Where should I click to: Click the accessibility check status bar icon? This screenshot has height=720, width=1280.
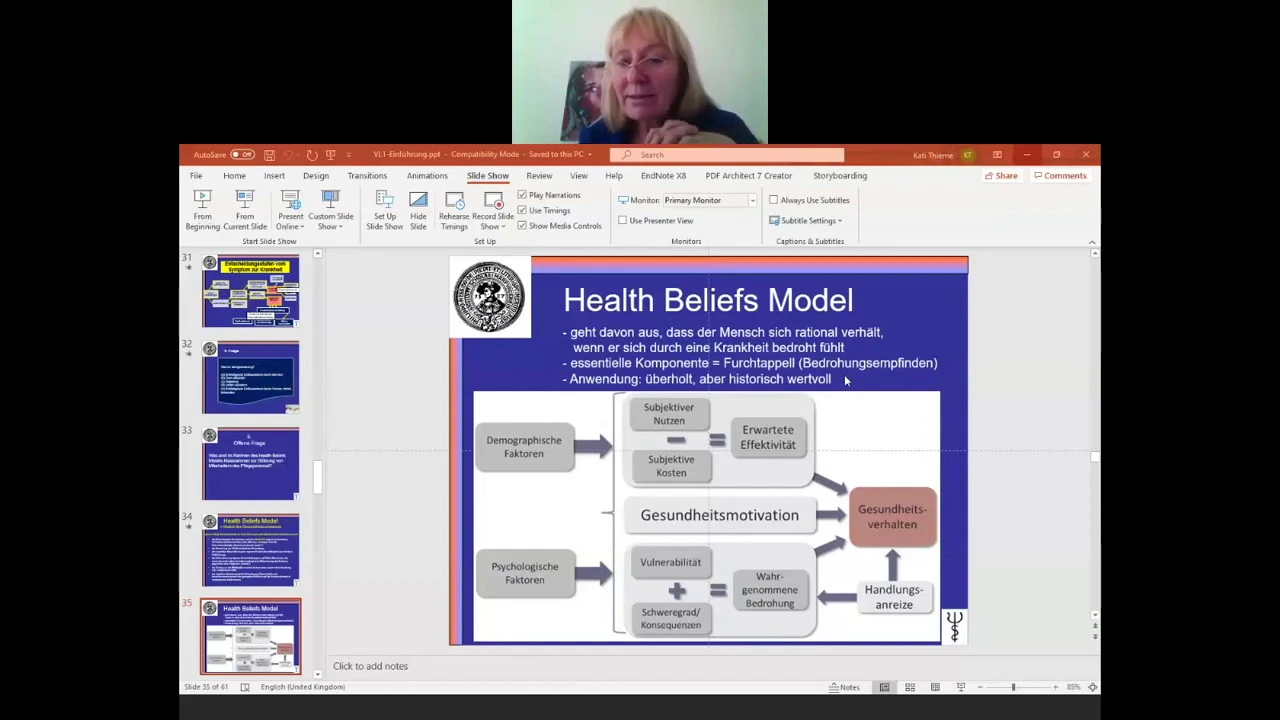[x=244, y=687]
